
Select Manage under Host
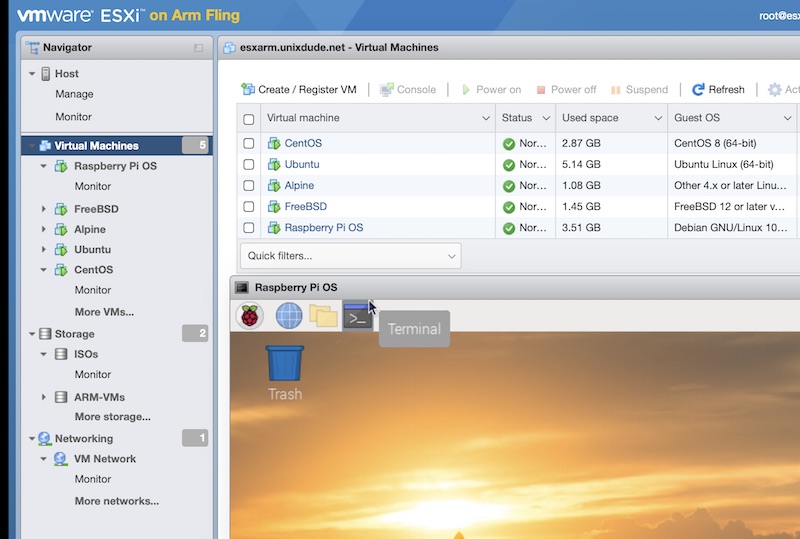(74, 94)
